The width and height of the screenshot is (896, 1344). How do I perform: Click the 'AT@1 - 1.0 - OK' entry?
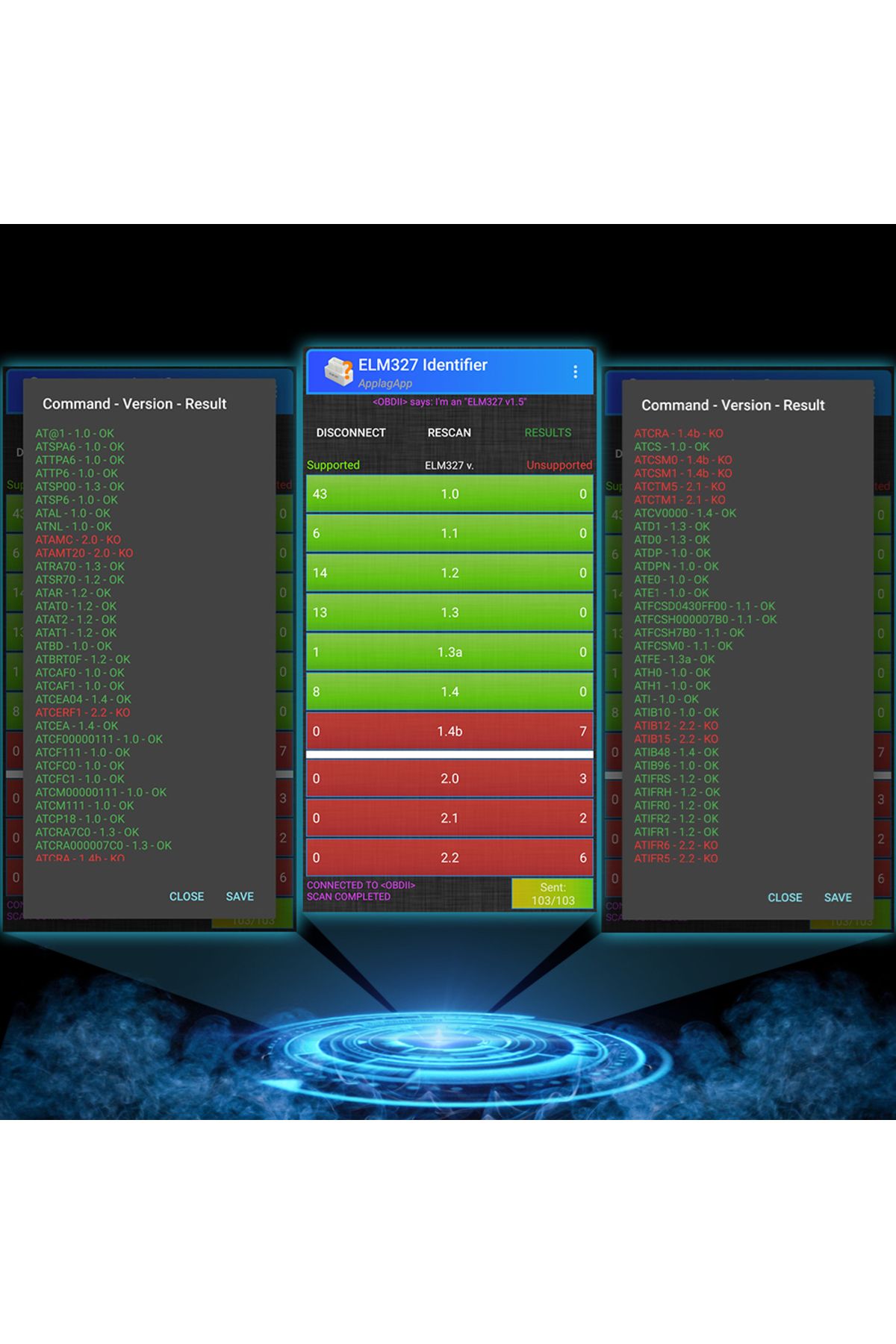coord(75,433)
